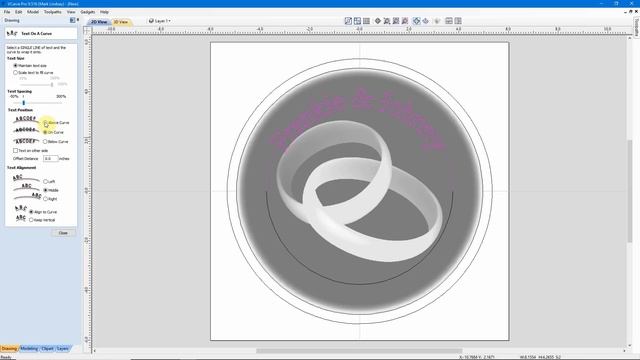Image resolution: width=640 pixels, height=360 pixels.
Task: Switch to the 3D View tab
Action: pyautogui.click(x=121, y=22)
